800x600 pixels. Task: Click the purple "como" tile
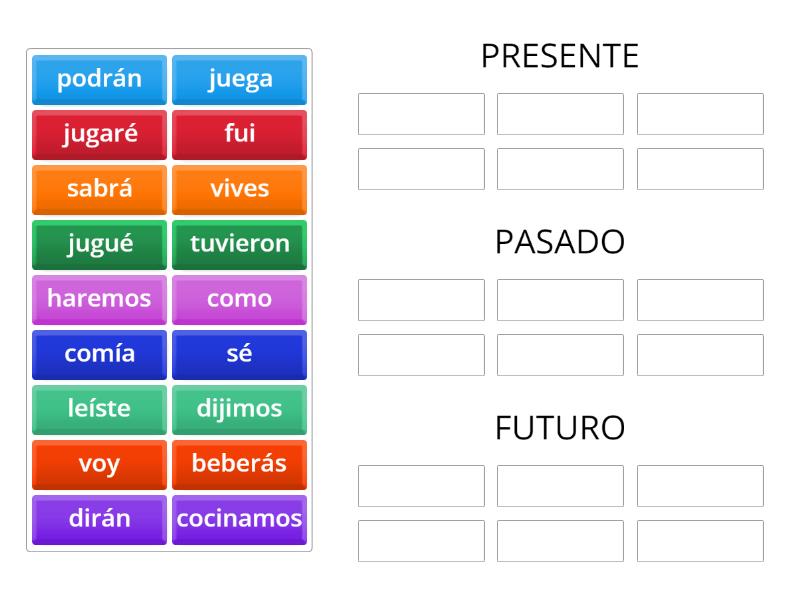point(239,299)
